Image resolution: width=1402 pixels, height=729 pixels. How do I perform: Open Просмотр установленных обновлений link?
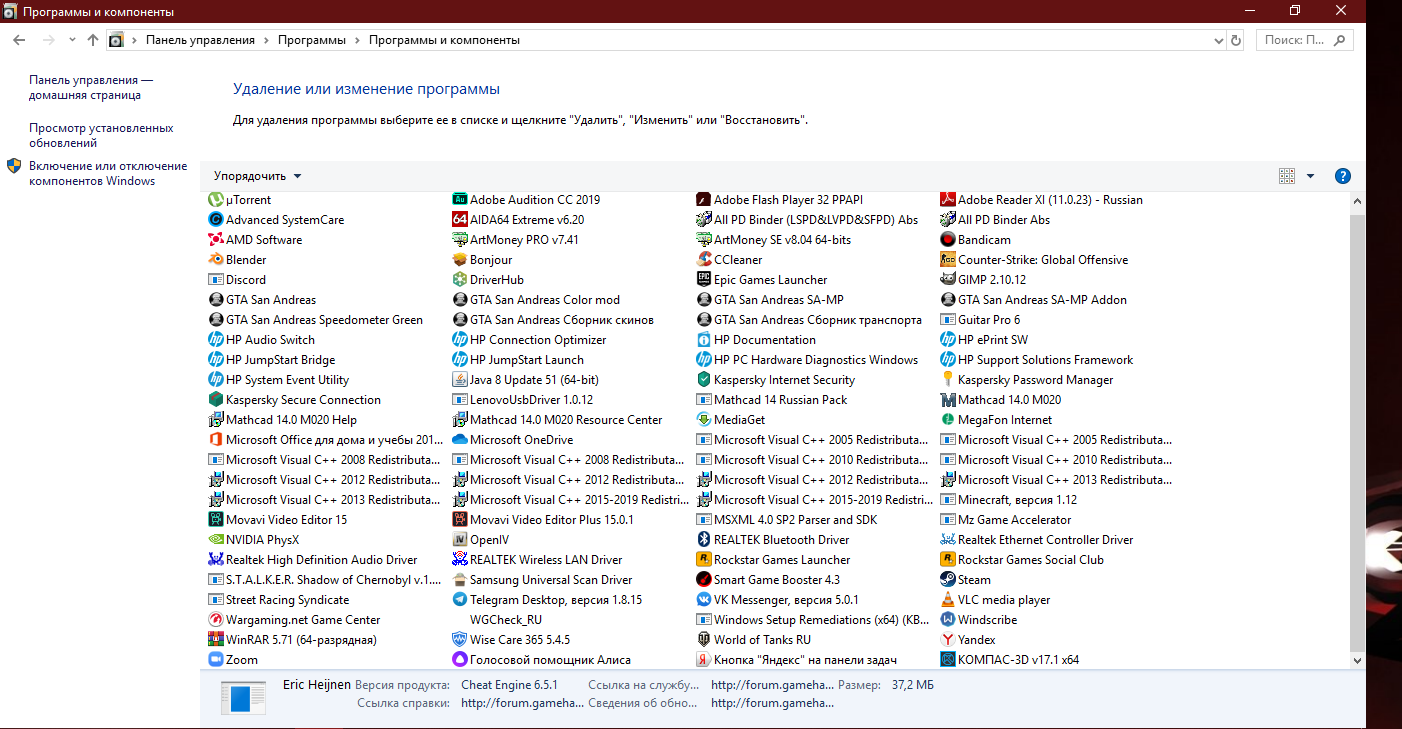[101, 136]
